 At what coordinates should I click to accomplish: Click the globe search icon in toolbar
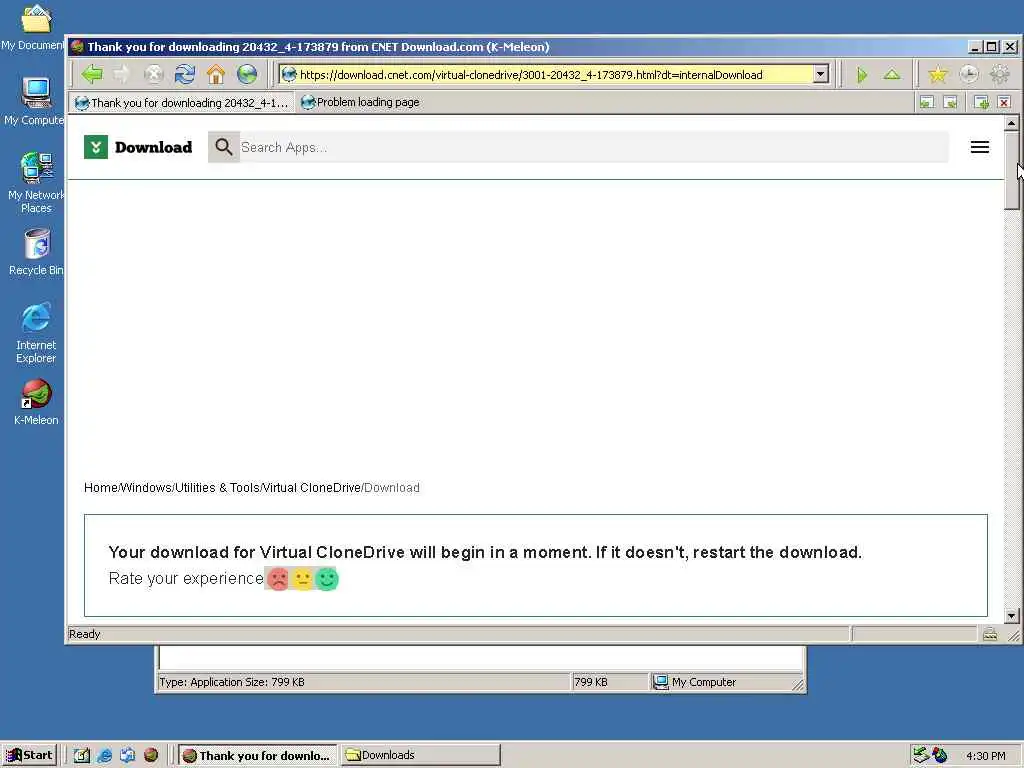247,74
